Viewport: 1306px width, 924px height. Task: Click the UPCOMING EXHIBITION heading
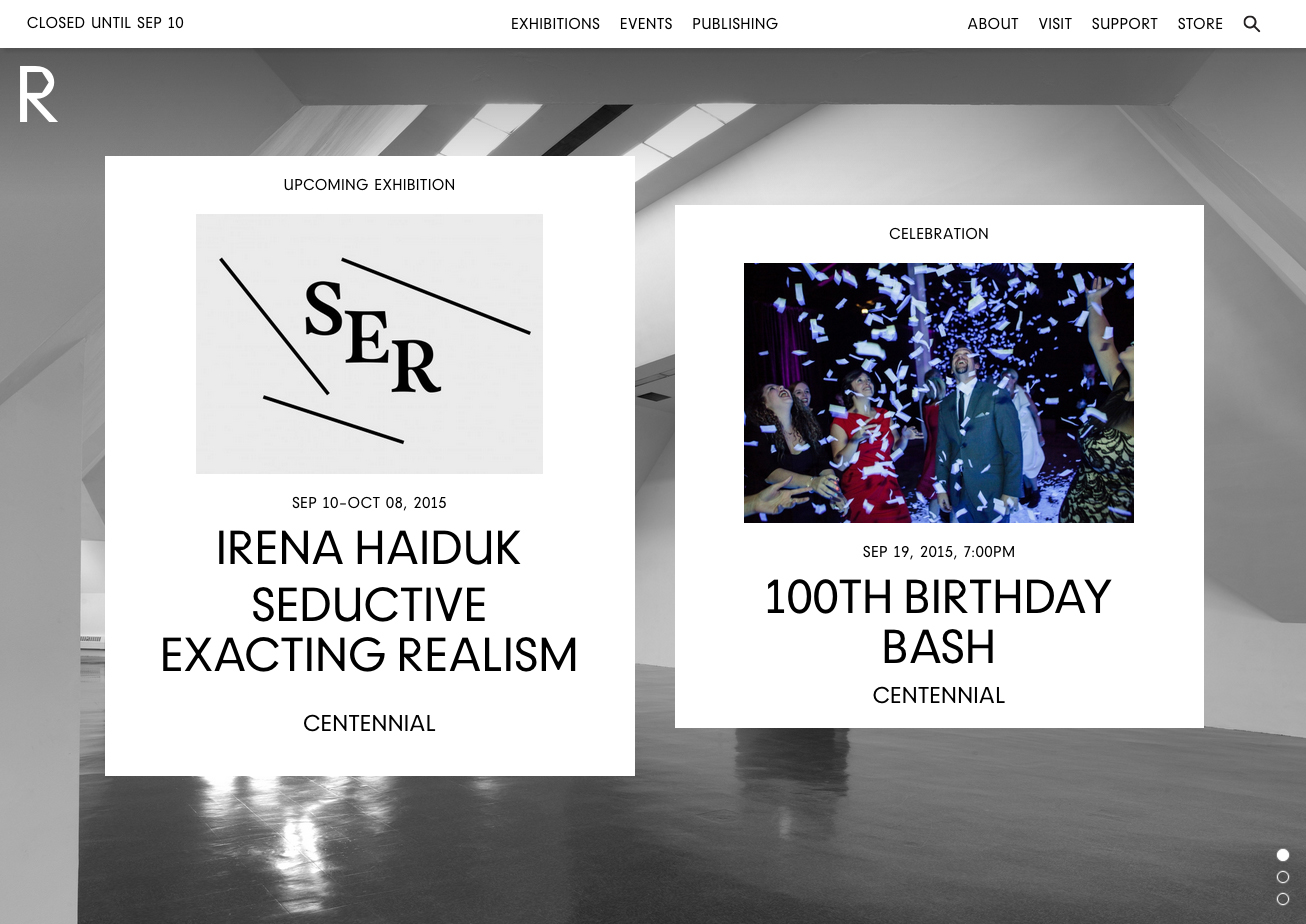pos(369,184)
